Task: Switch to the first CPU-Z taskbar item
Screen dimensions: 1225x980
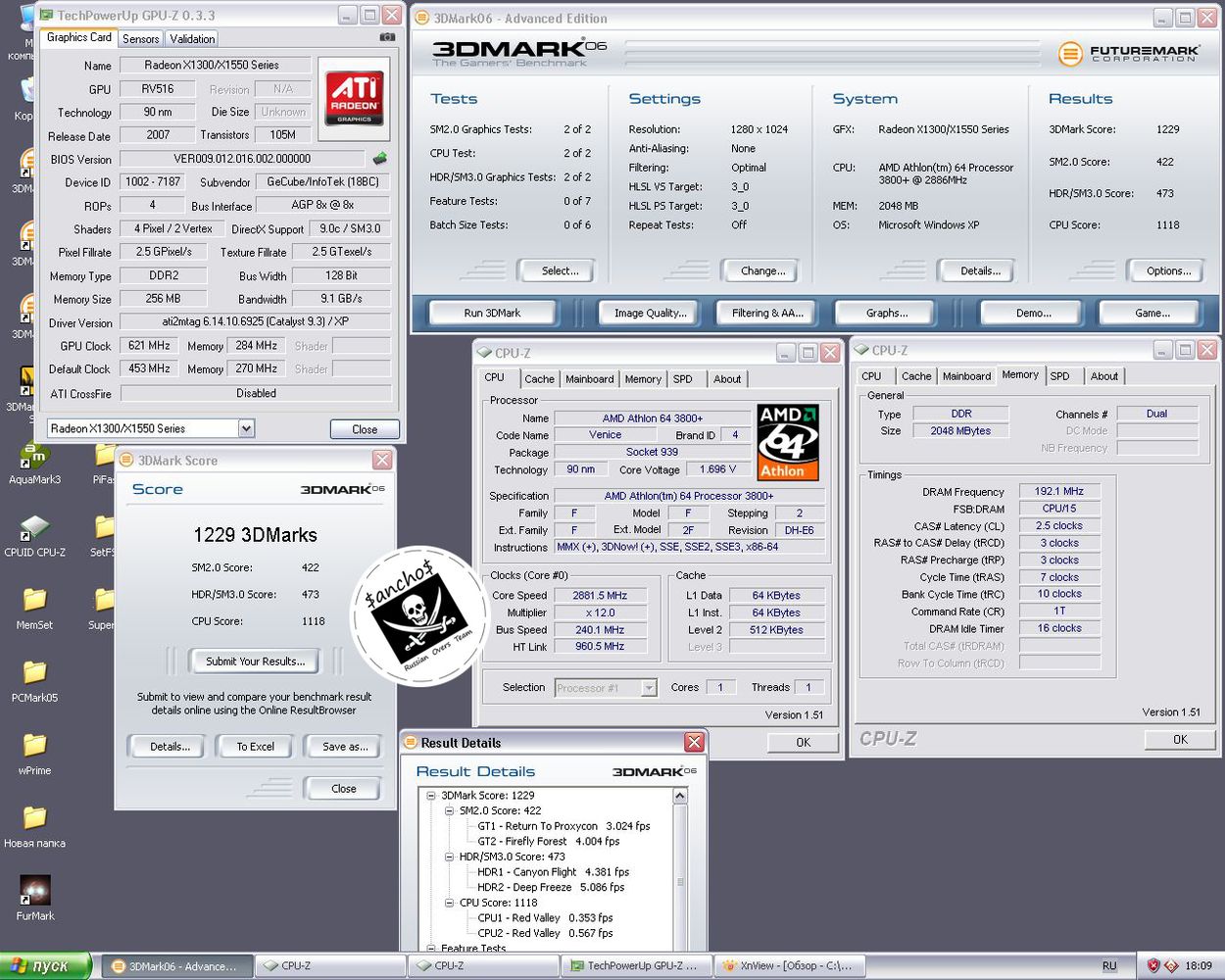Action: tap(330, 965)
